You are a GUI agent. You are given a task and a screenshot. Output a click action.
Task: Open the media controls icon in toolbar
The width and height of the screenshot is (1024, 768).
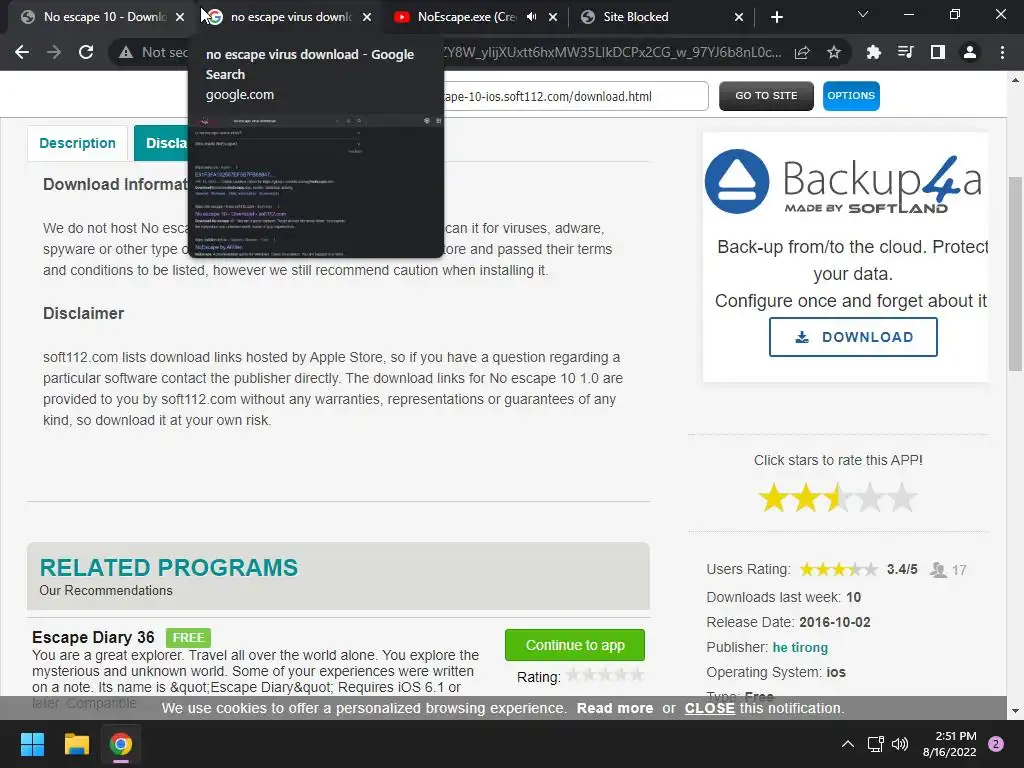pos(905,52)
